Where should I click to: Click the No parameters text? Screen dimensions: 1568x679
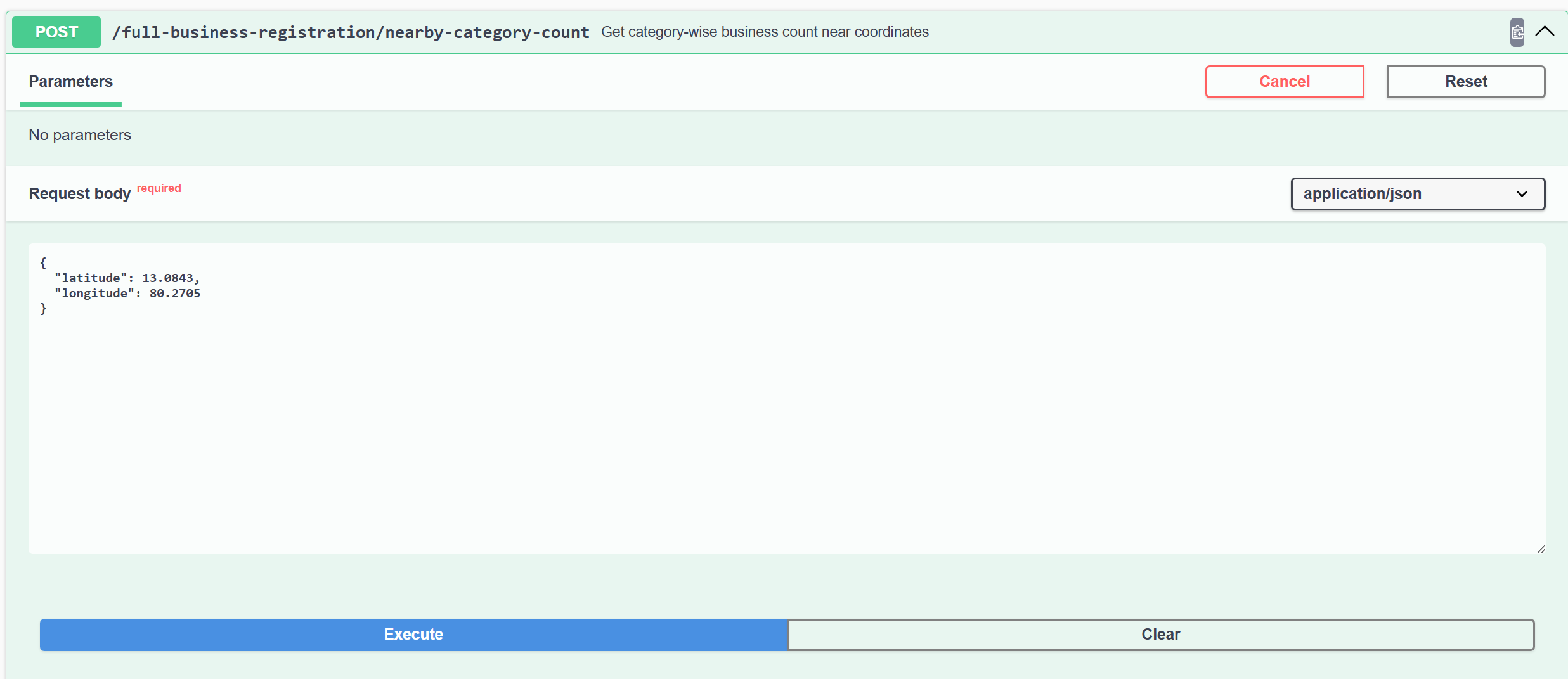point(80,135)
